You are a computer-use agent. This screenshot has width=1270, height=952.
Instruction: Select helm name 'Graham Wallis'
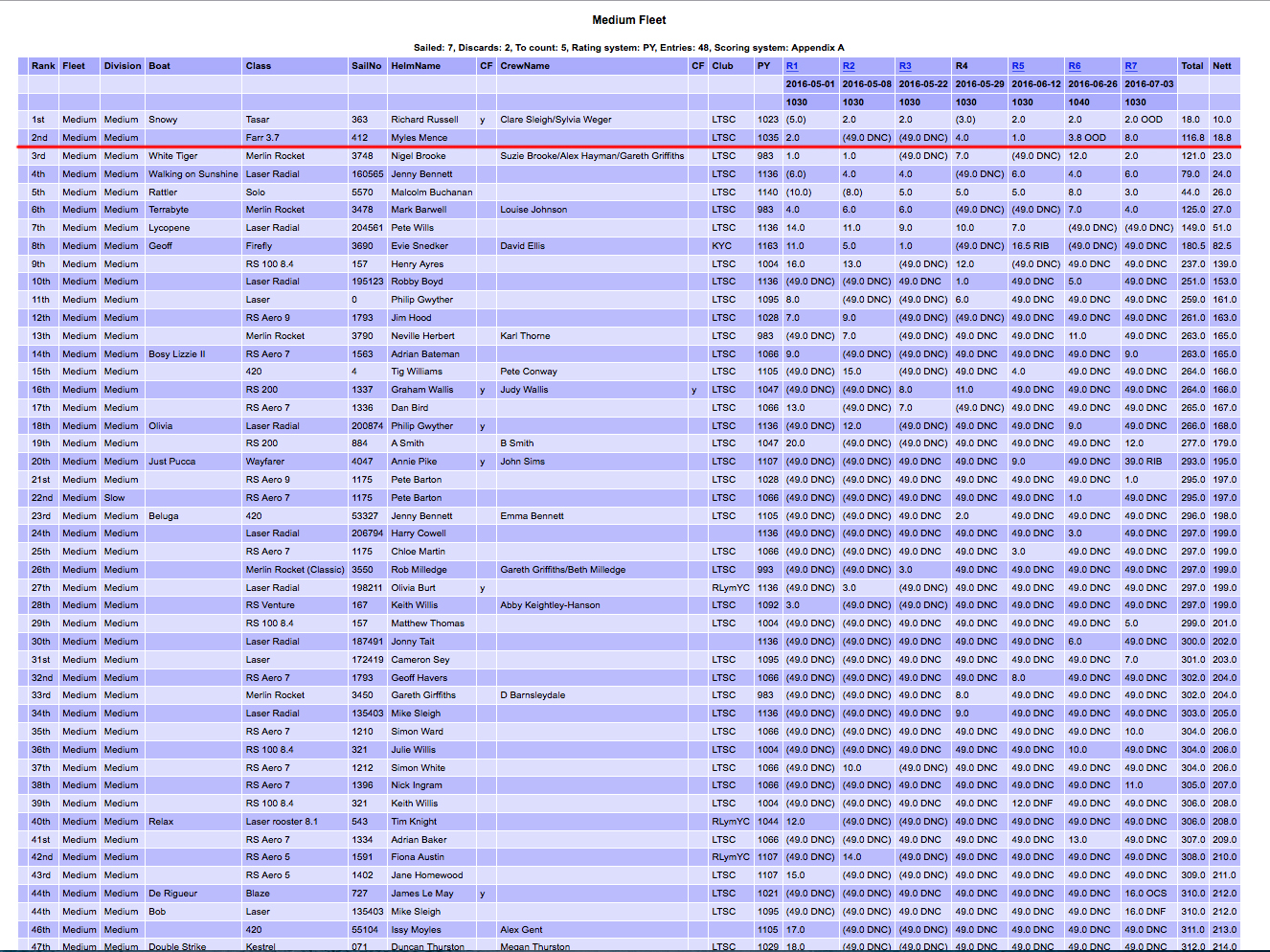click(422, 390)
